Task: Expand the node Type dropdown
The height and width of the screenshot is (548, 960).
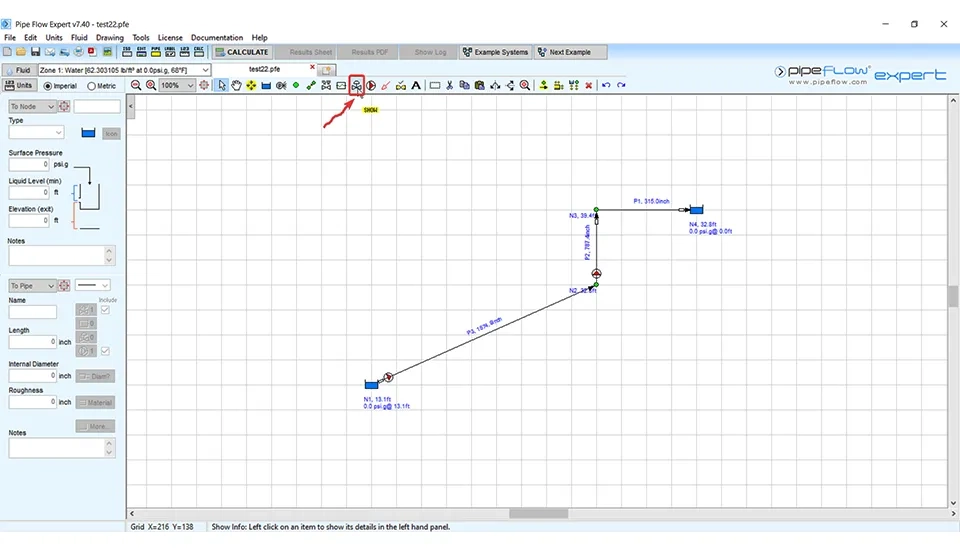Action: [x=57, y=132]
